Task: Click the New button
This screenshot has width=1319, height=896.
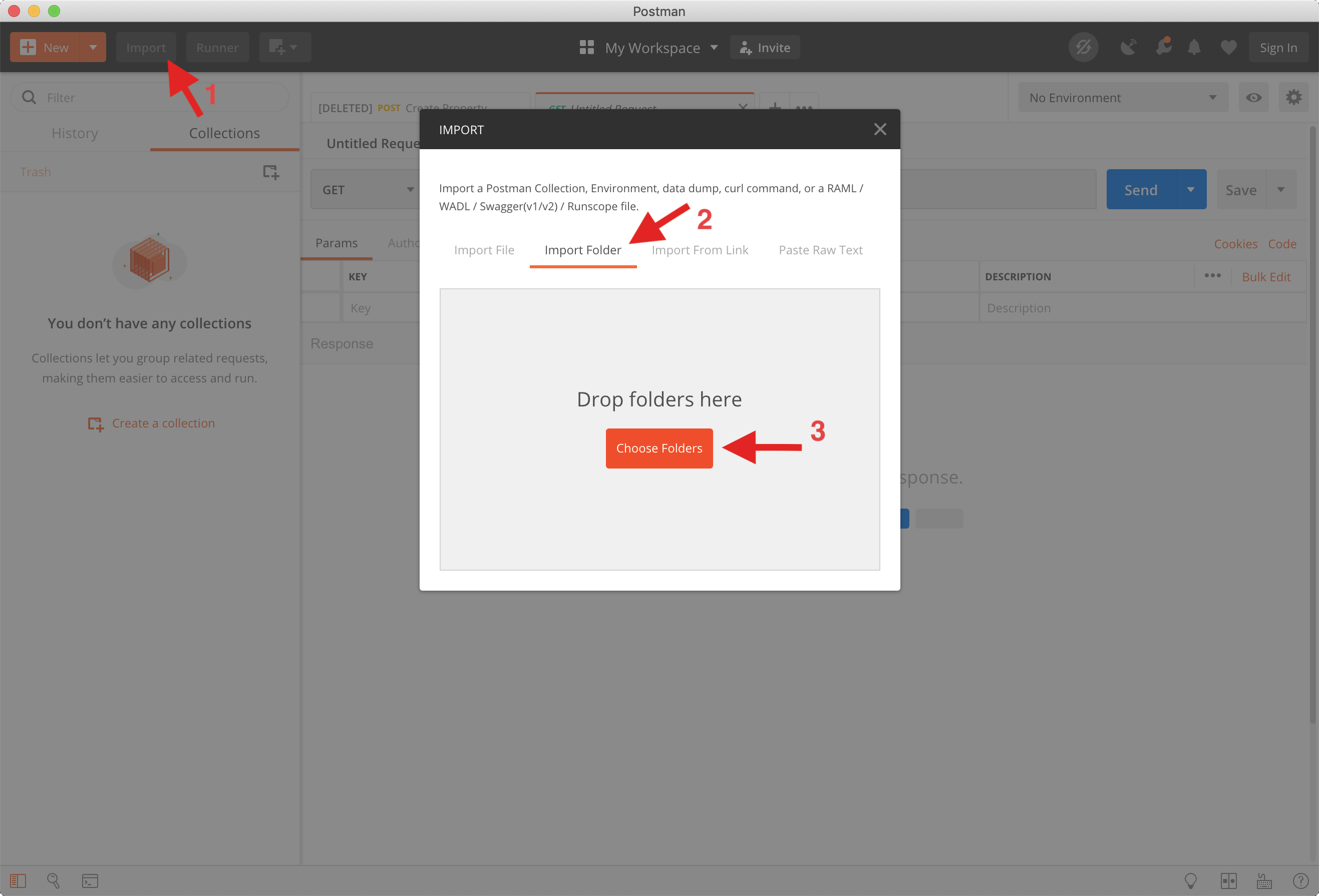Action: (45, 47)
